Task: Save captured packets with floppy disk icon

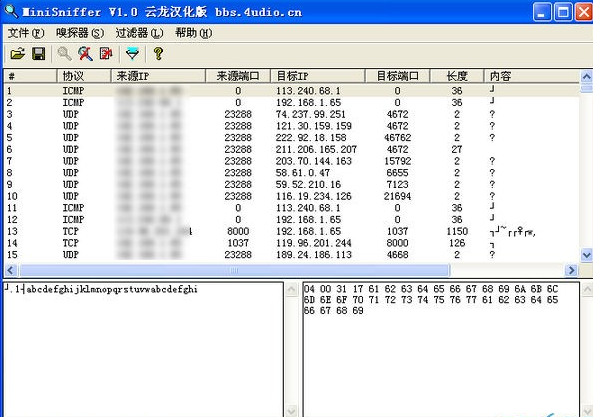Action: pos(39,54)
